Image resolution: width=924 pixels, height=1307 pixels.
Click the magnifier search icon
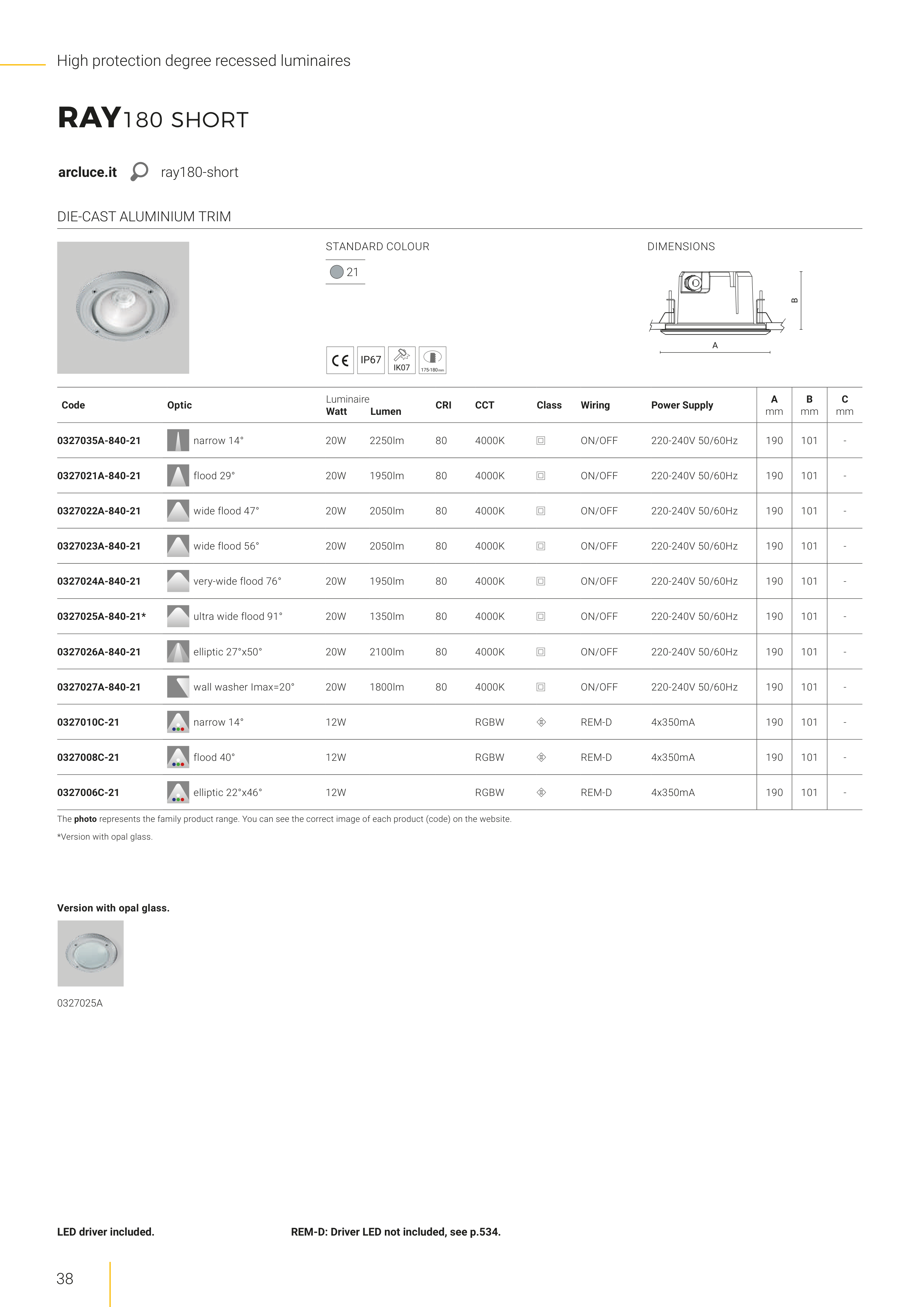139,171
